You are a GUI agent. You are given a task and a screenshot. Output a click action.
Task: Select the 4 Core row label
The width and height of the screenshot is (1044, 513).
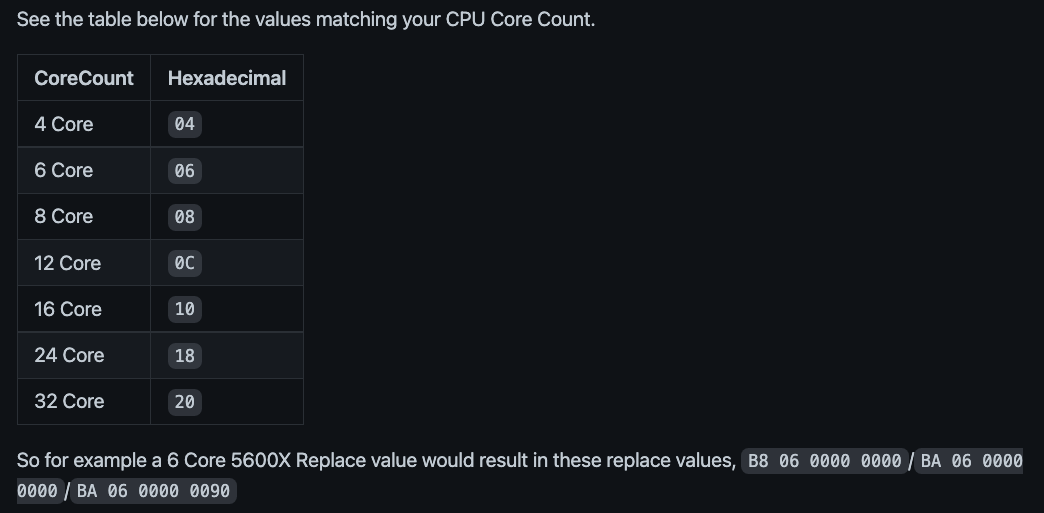pos(64,124)
